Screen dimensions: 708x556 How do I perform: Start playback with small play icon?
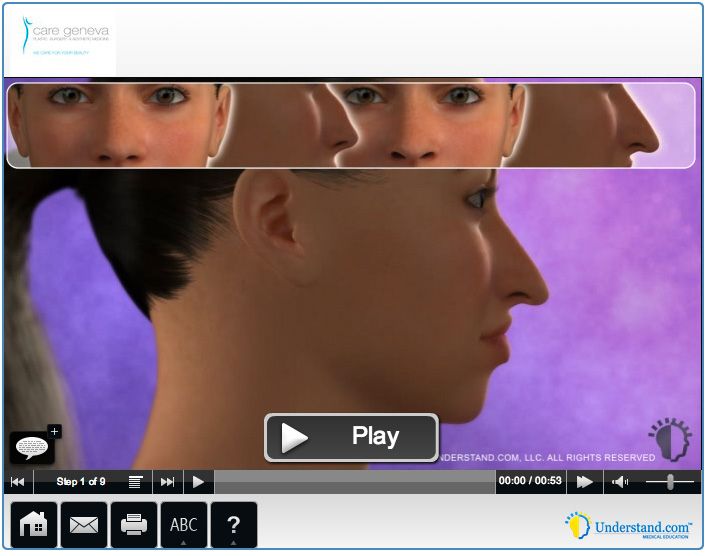point(198,482)
